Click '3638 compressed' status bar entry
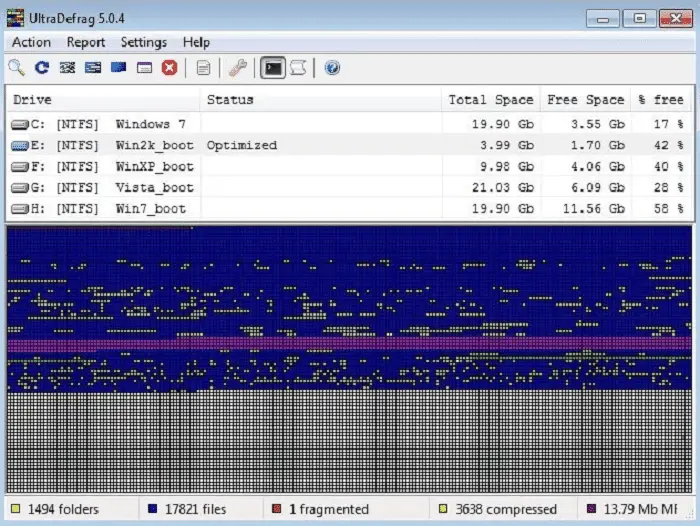Screen dimensions: 700x526 (x=506, y=509)
